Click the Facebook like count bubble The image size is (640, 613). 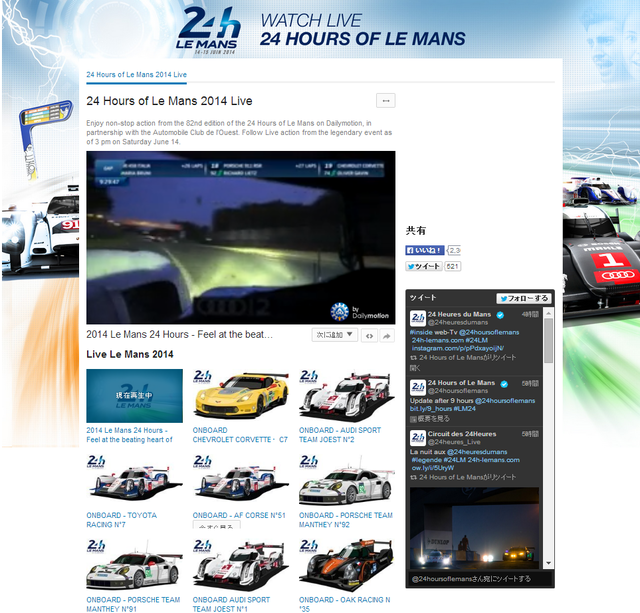point(454,250)
